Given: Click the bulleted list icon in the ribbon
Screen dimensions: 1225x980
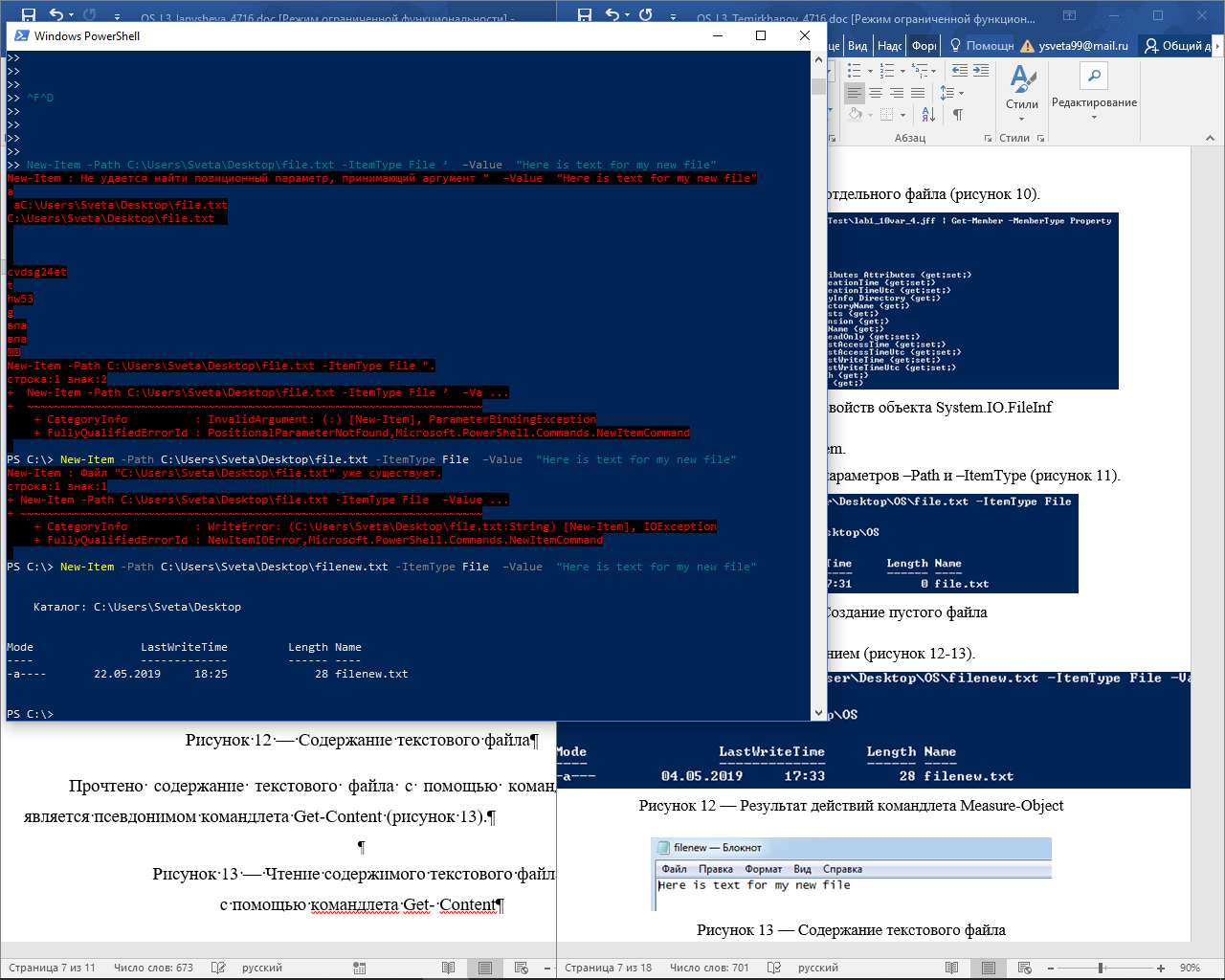Looking at the screenshot, I should (x=855, y=71).
